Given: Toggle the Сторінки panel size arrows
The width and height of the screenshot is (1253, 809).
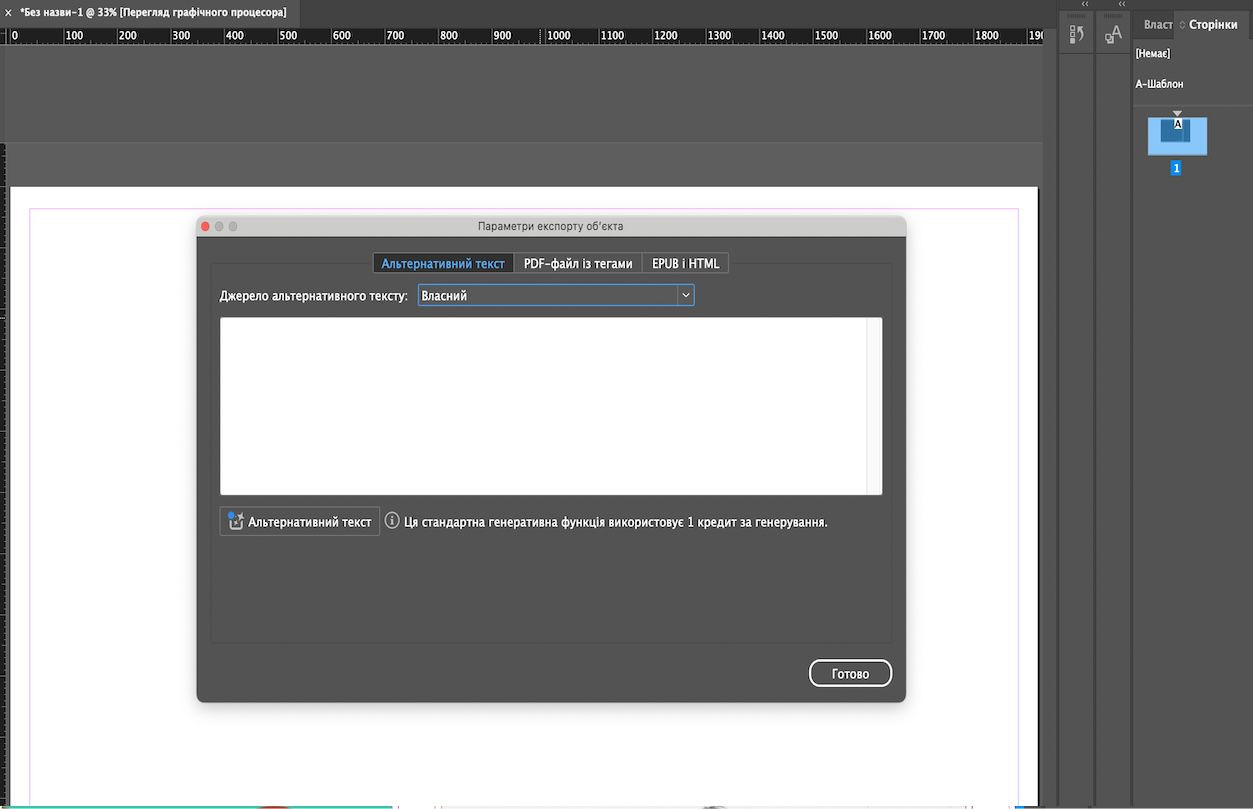Looking at the screenshot, I should (1182, 24).
